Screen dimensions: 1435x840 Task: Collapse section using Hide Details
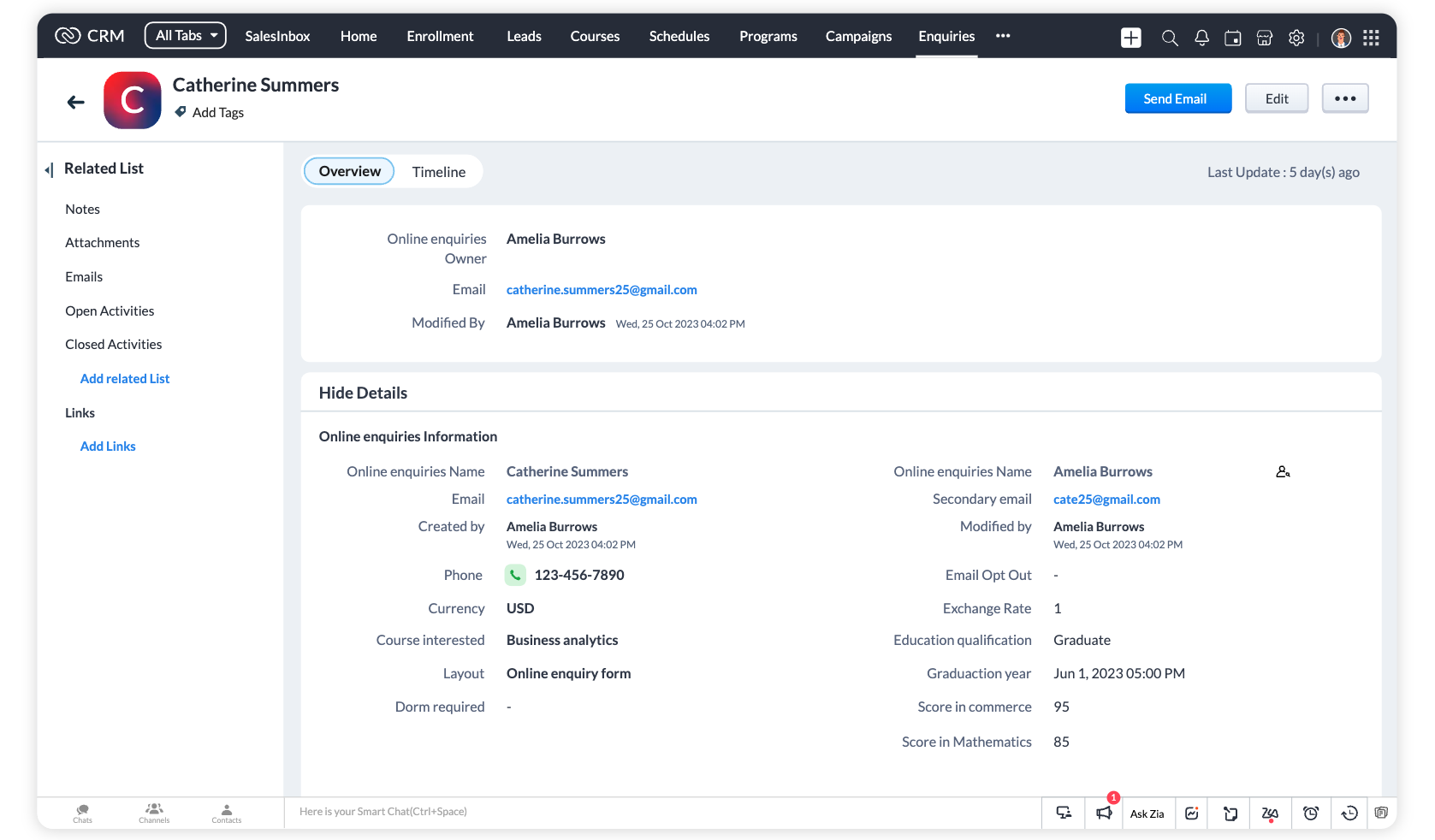[363, 393]
